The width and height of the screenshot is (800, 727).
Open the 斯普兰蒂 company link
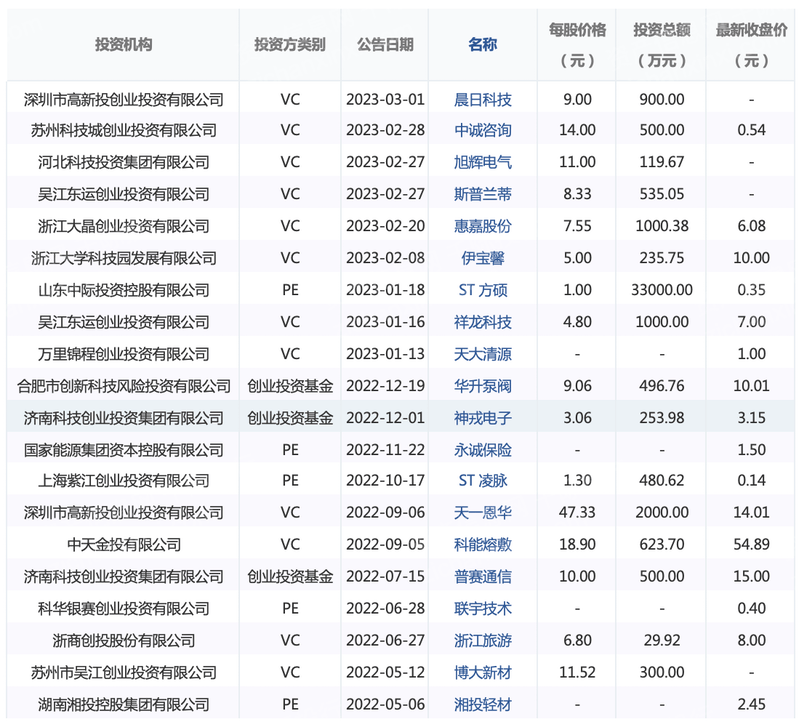coord(483,194)
